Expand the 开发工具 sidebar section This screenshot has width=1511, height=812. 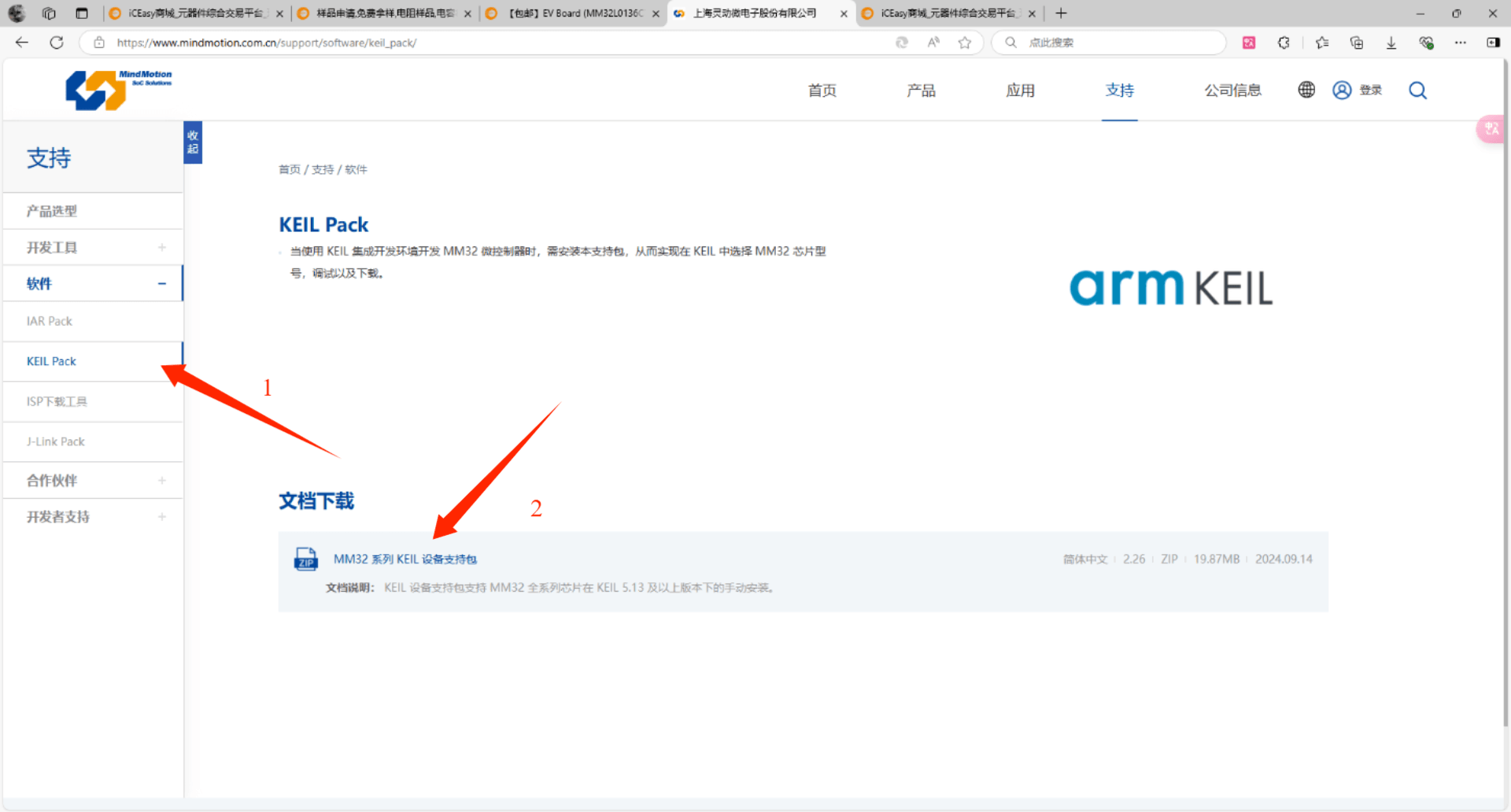(161, 248)
